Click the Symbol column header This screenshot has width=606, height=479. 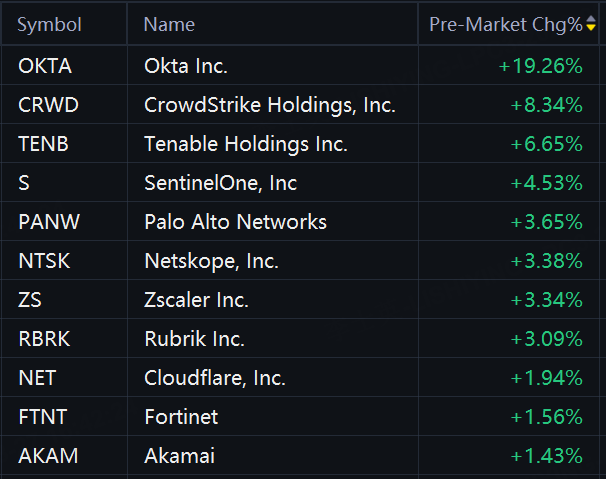click(49, 24)
